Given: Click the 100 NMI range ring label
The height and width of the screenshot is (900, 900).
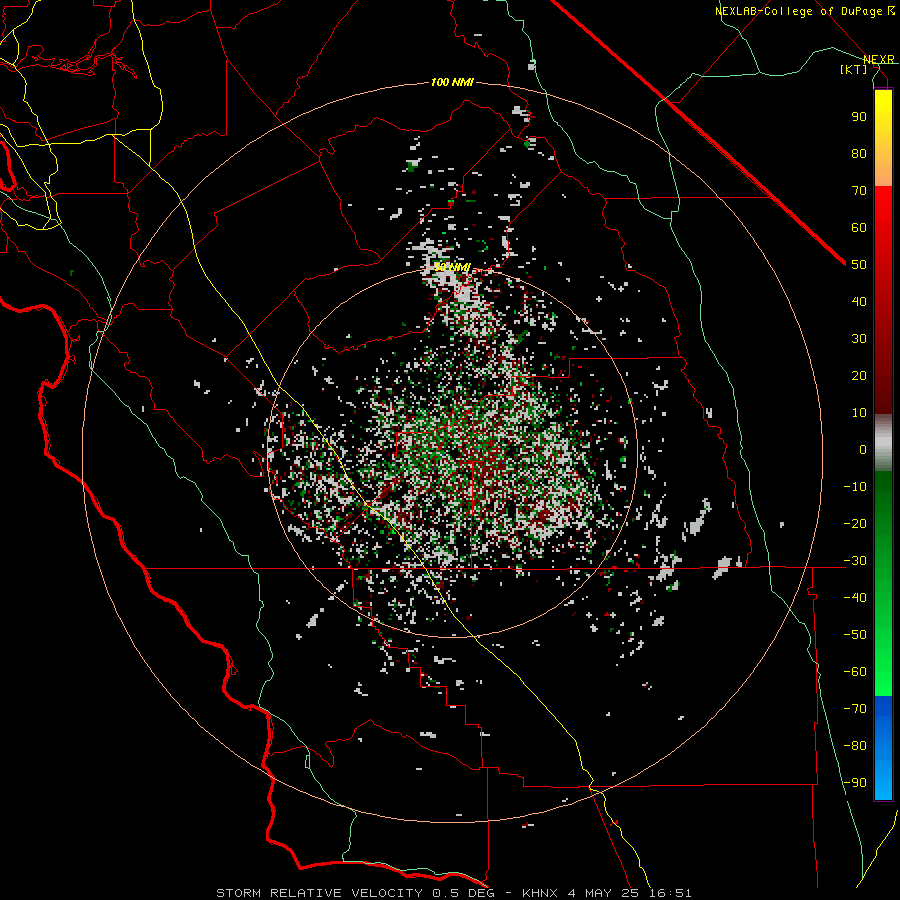Looking at the screenshot, I should 452,82.
